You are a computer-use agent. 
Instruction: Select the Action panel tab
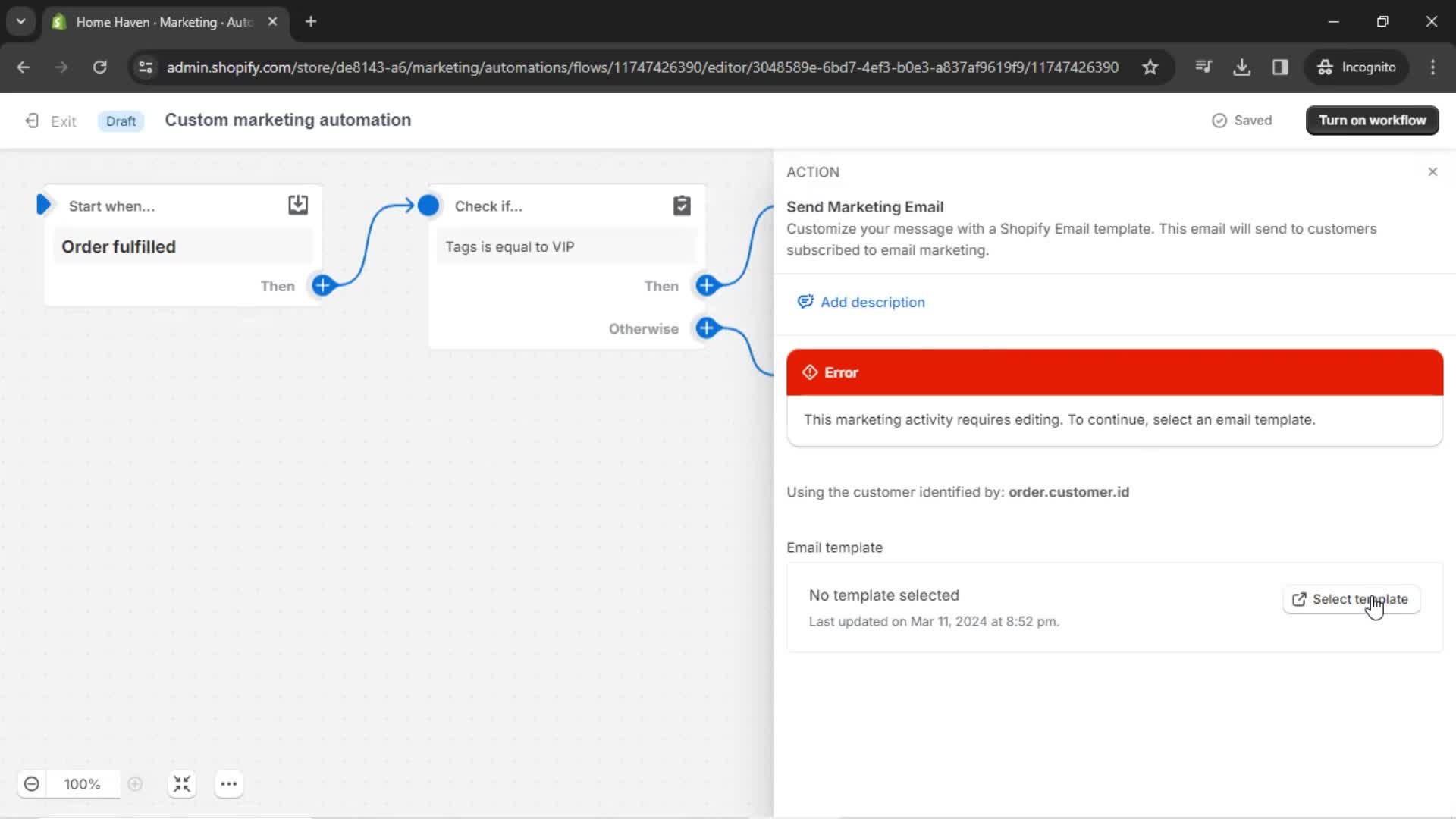(x=813, y=172)
